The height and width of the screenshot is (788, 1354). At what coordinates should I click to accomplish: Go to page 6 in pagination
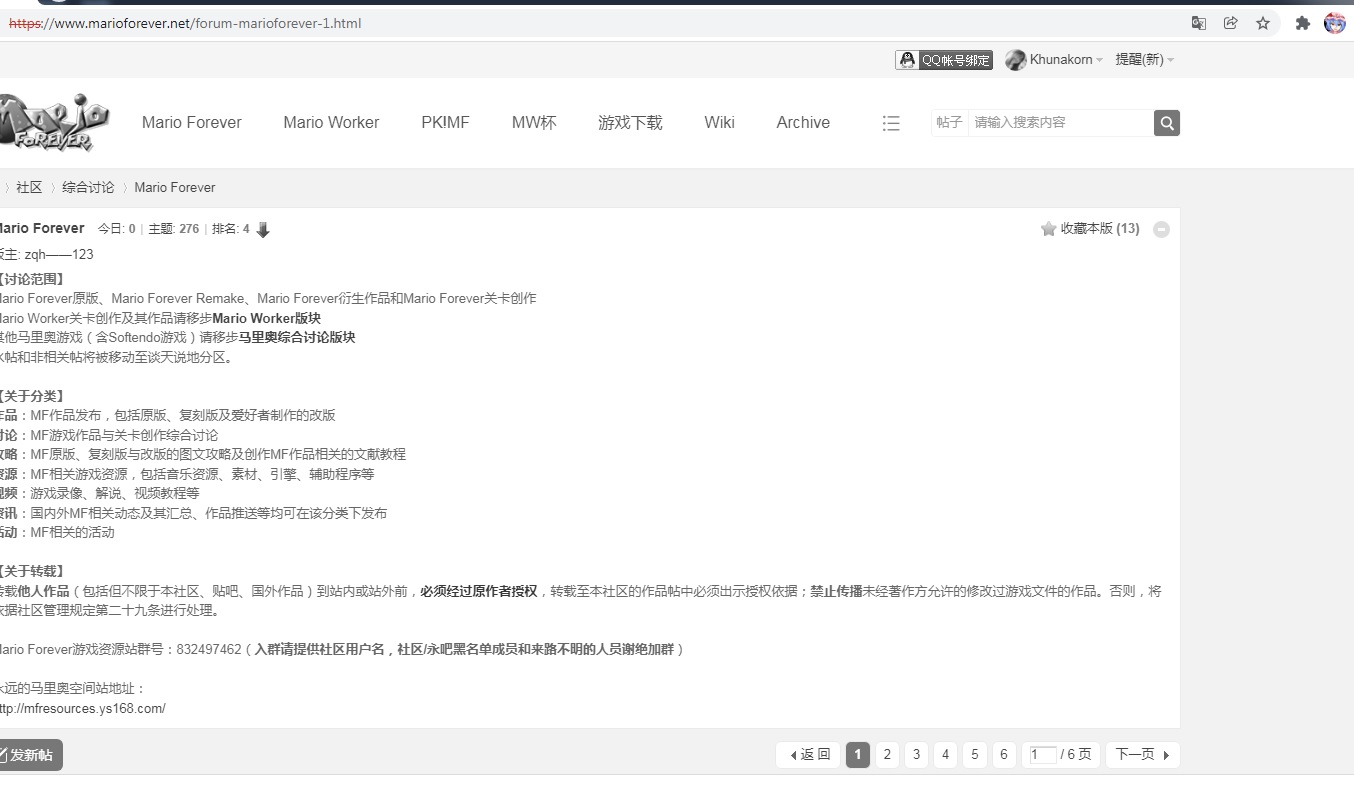[x=1004, y=754]
